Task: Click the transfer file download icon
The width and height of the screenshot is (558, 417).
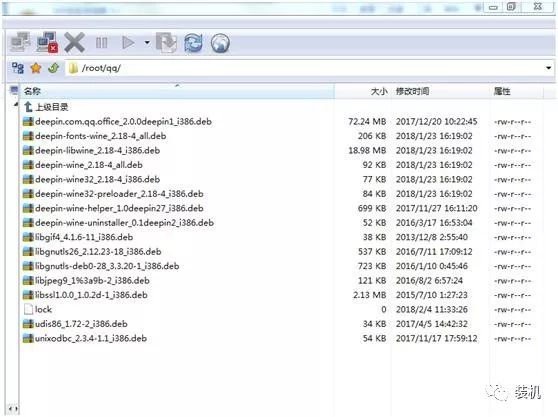Action: coord(167,43)
